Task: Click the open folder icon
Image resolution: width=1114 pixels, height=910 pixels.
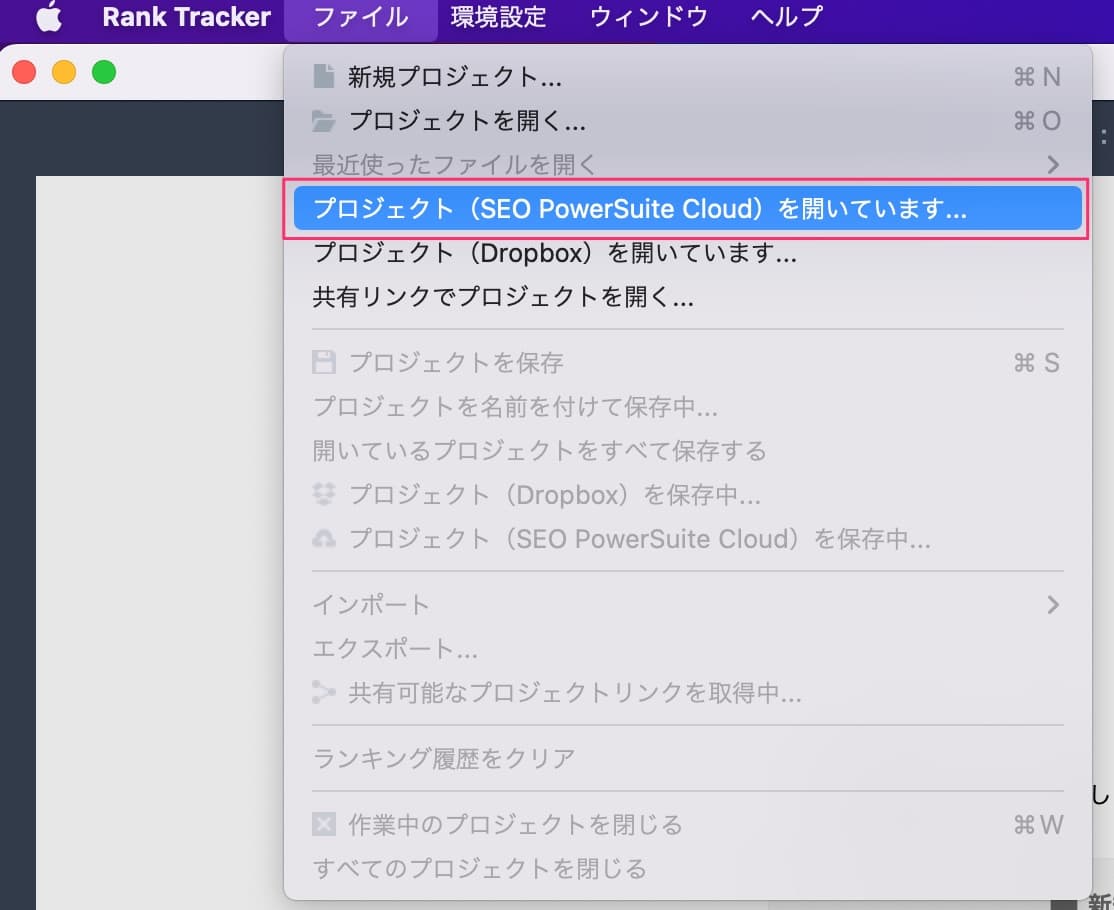Action: tap(324, 121)
